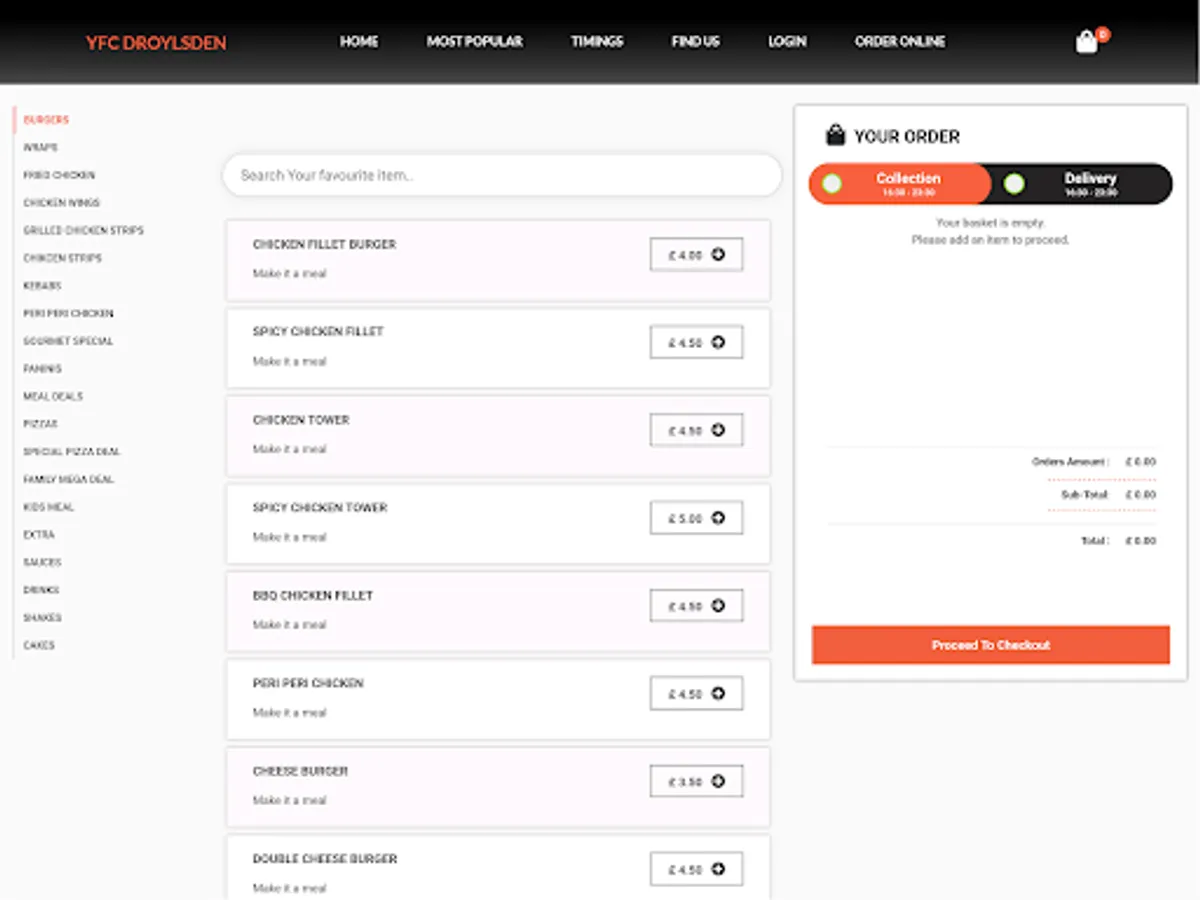Click the Search Your favourite item field
The height and width of the screenshot is (900, 1200).
502,175
